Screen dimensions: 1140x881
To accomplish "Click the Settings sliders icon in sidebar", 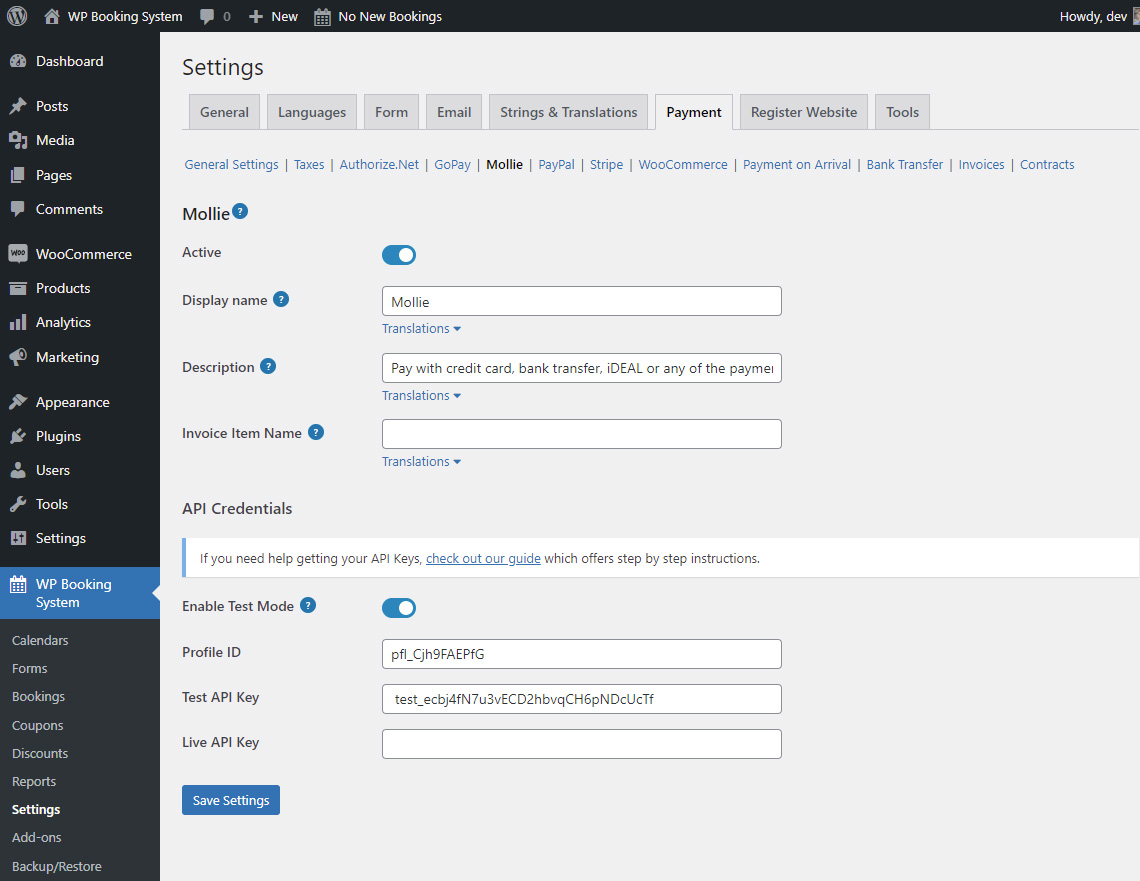I will [18, 539].
